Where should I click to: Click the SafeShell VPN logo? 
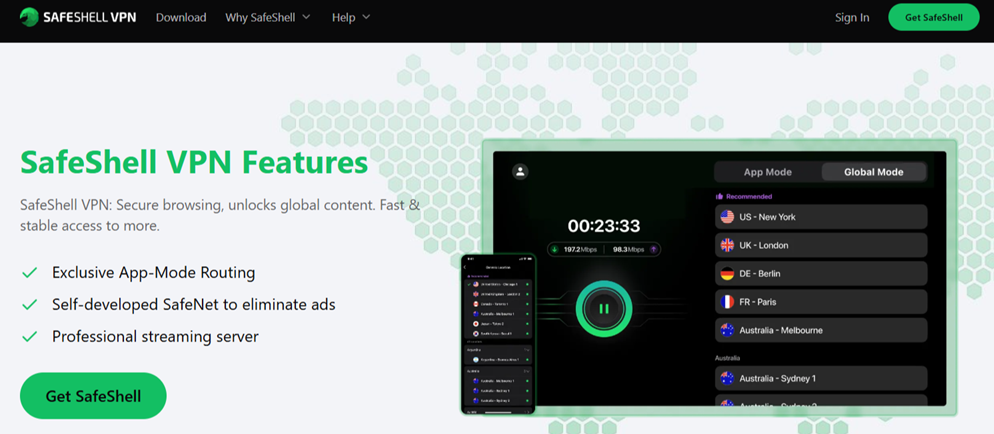[78, 17]
